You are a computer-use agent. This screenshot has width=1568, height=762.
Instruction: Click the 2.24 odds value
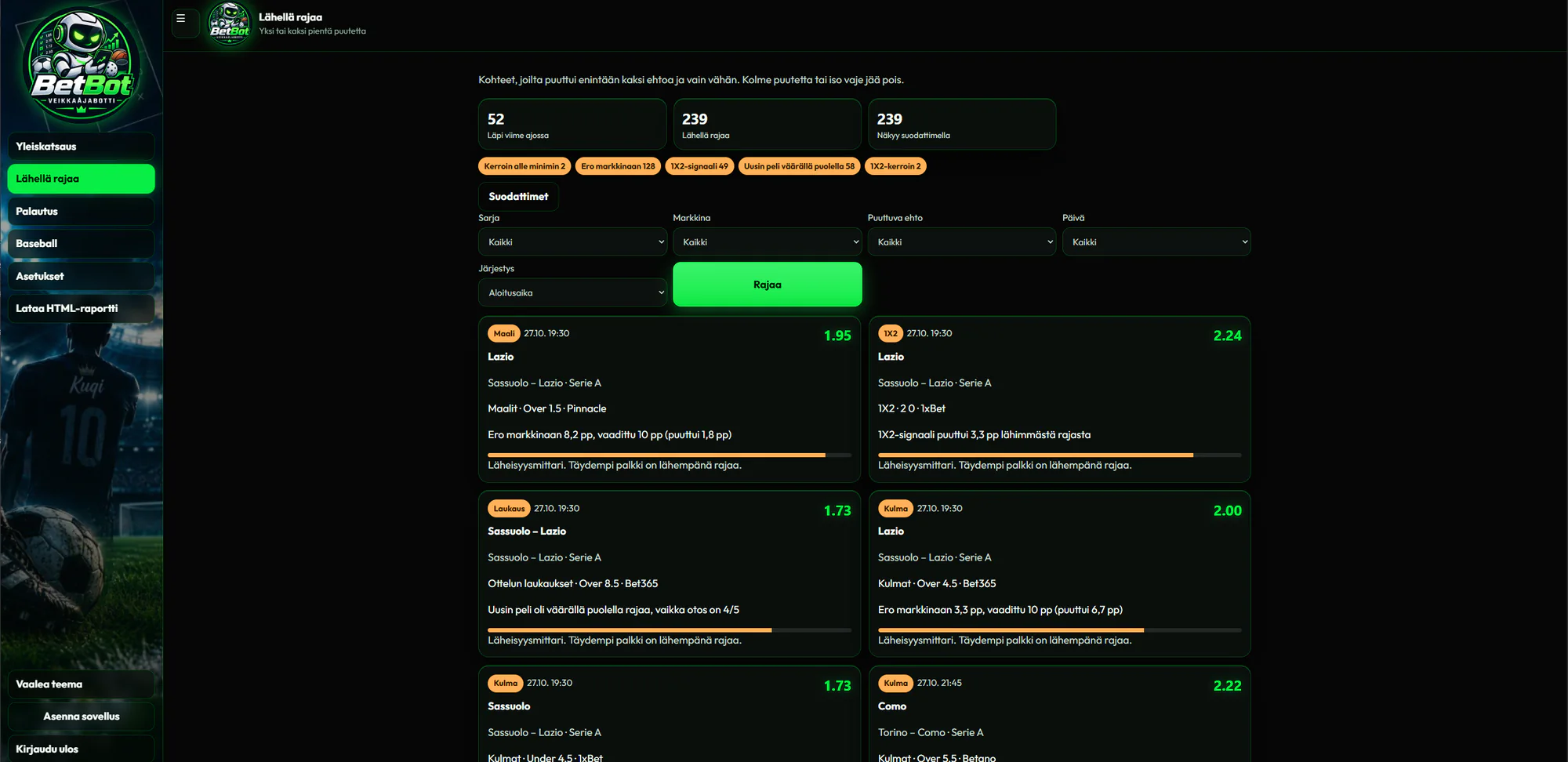pyautogui.click(x=1227, y=336)
